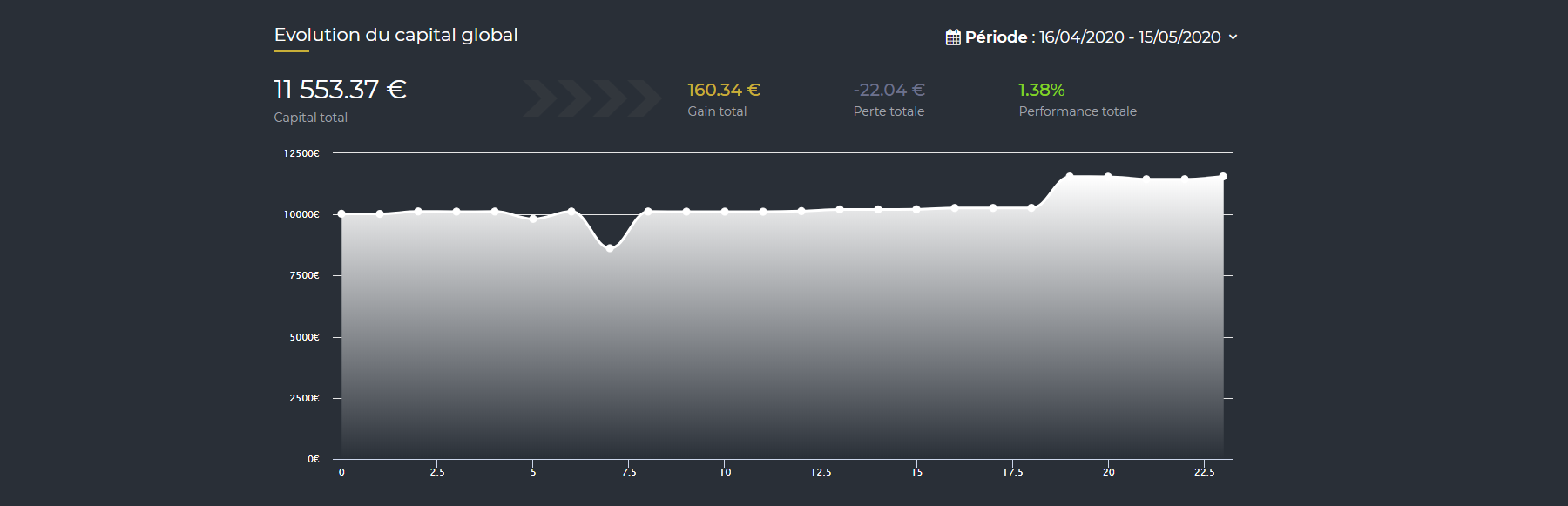Open the period dropdown chevron

click(x=1233, y=37)
